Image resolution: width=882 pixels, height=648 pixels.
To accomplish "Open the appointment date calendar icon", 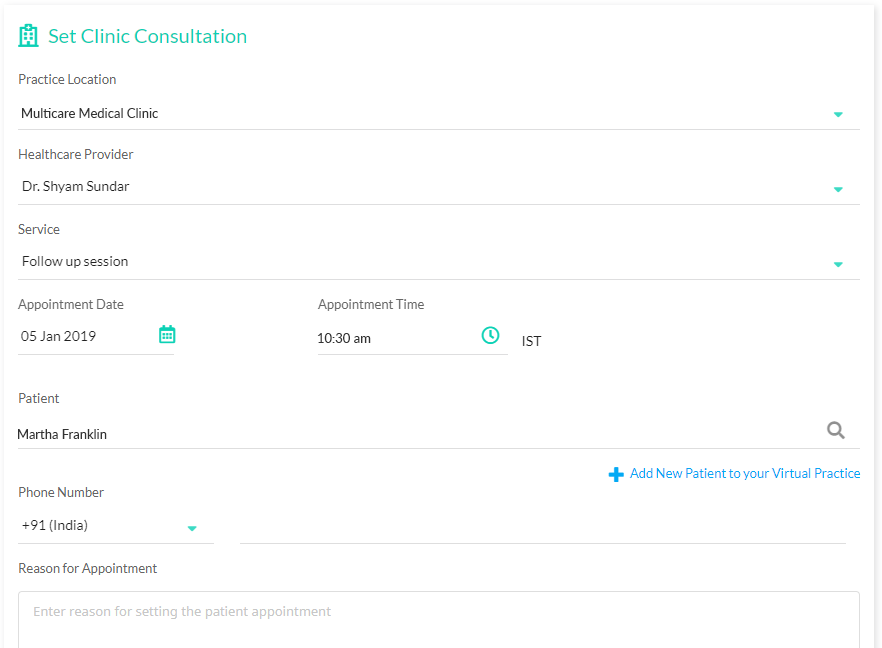I will [167, 334].
